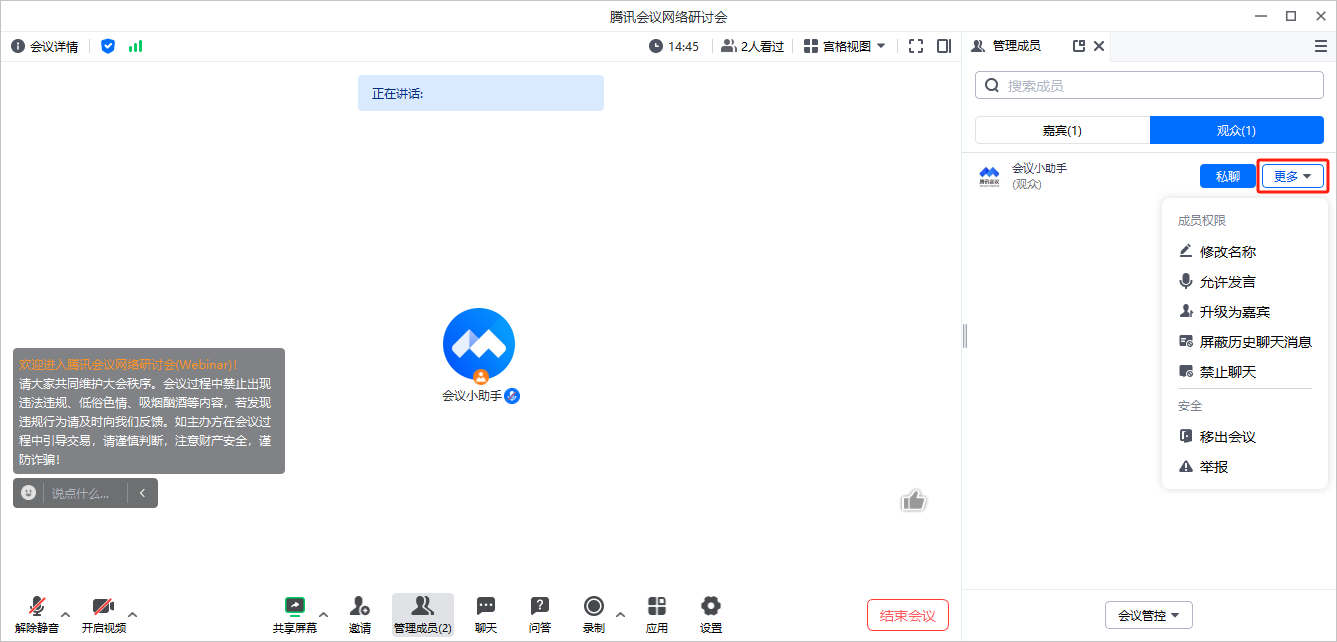Choose 屏蔽历史聊天消息 menu option
Viewport: 1337px width, 642px height.
click(x=1245, y=342)
